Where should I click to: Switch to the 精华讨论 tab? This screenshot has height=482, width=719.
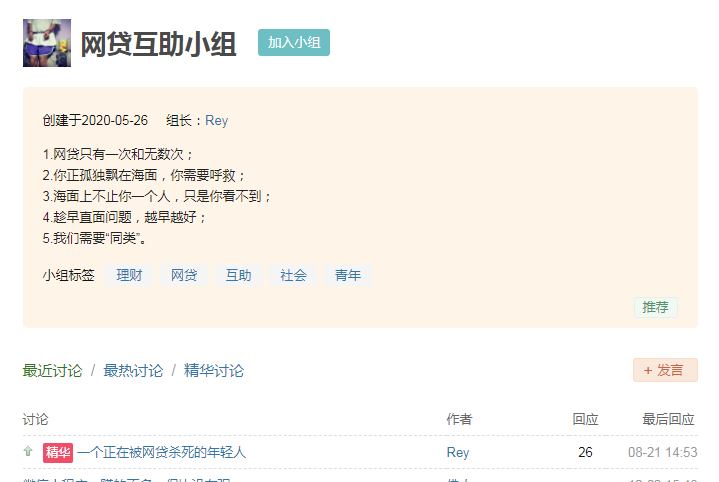point(214,371)
